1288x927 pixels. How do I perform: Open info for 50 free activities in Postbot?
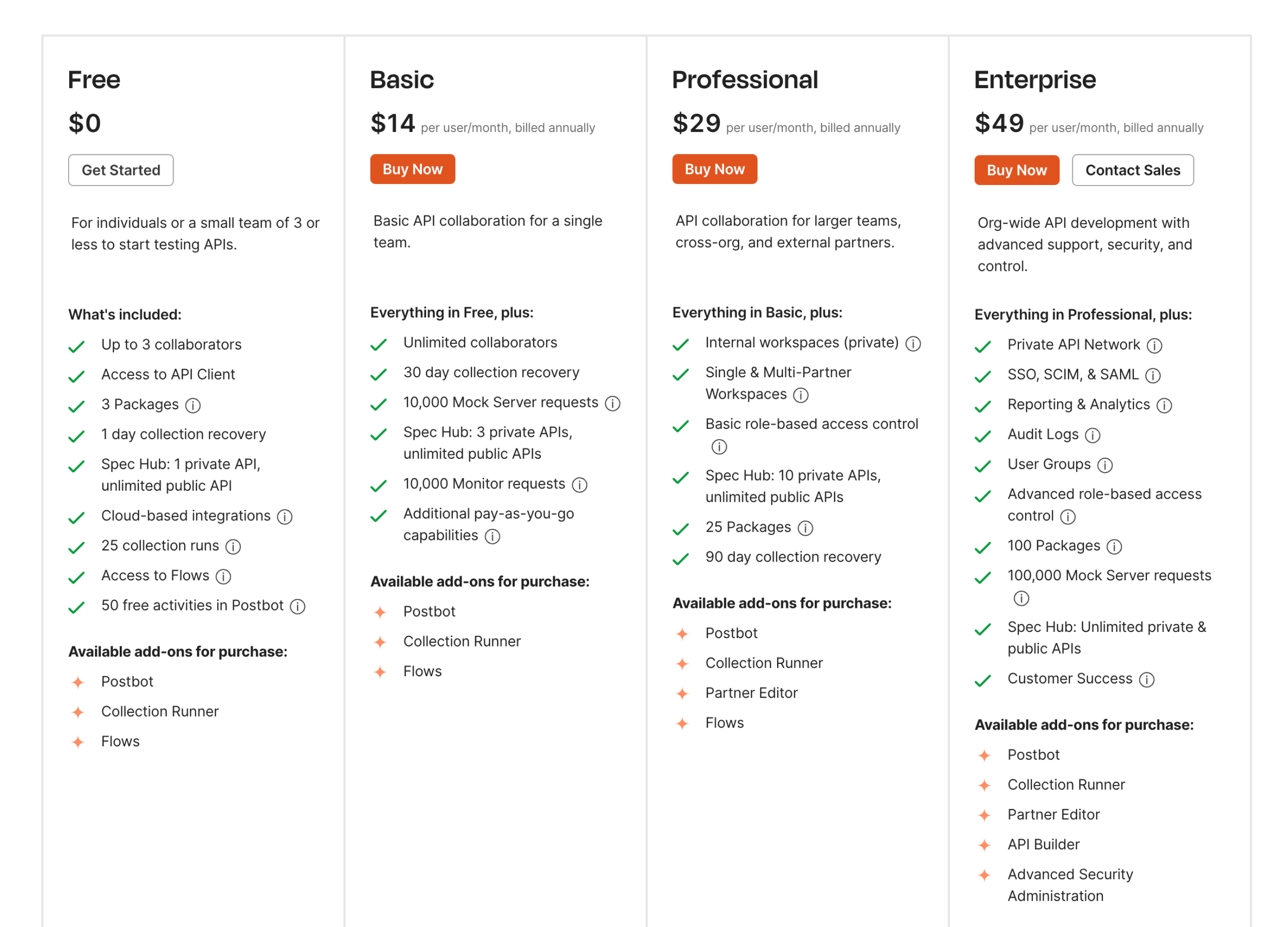pyautogui.click(x=298, y=606)
